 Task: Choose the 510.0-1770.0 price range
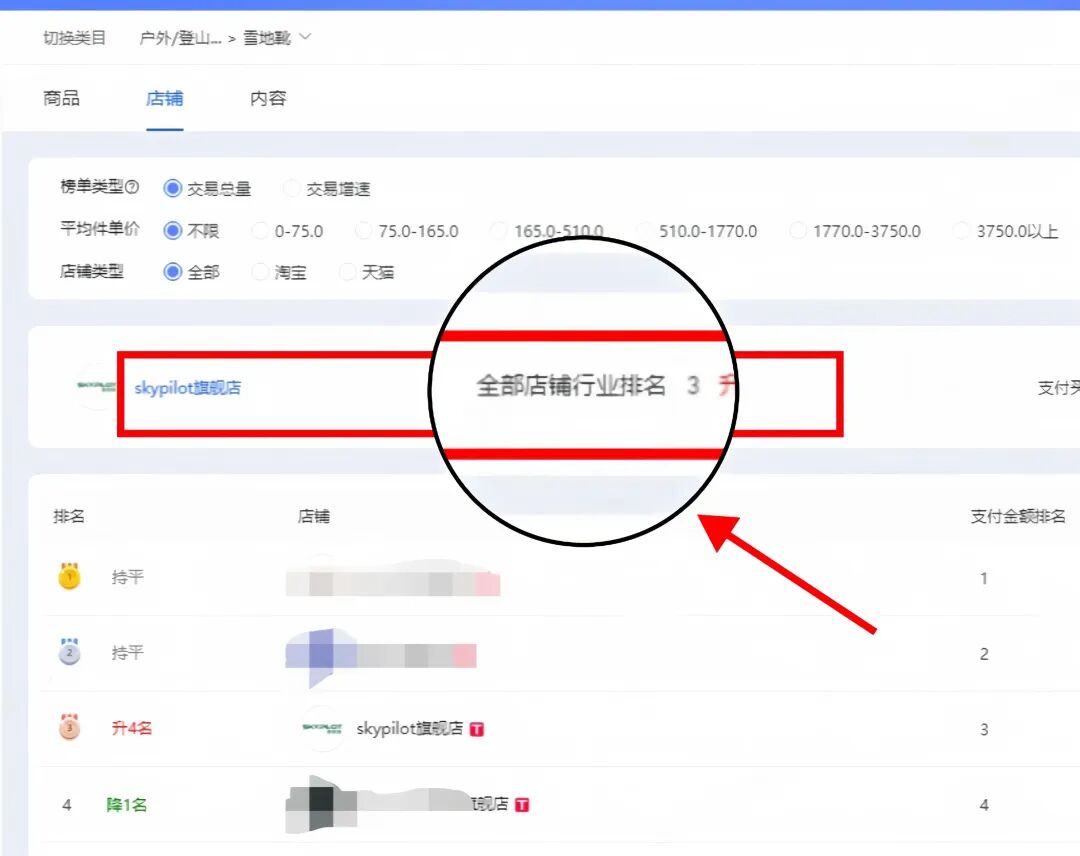point(644,230)
